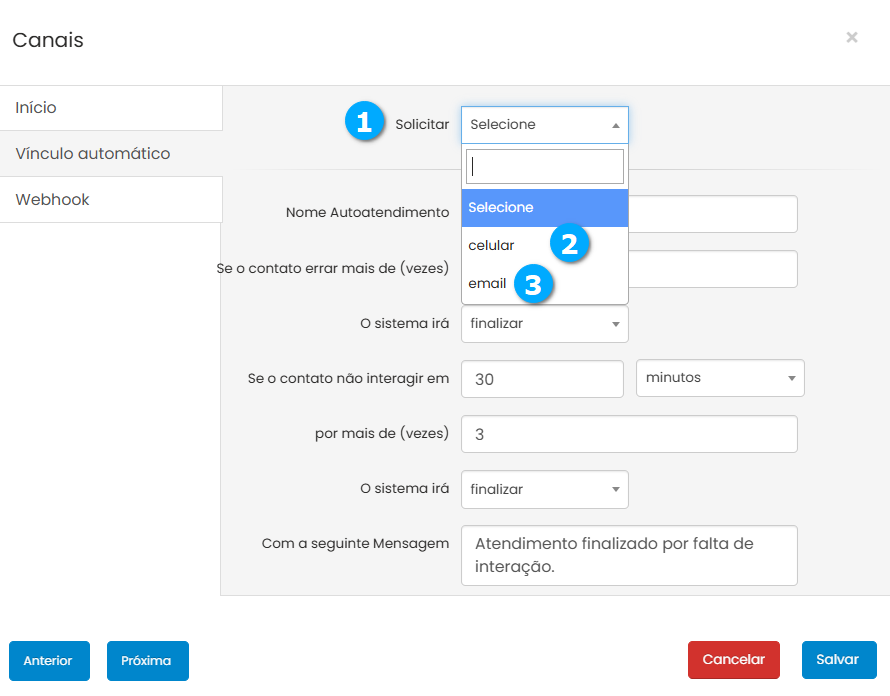
Task: Switch to the Início tab
Action: 110,108
